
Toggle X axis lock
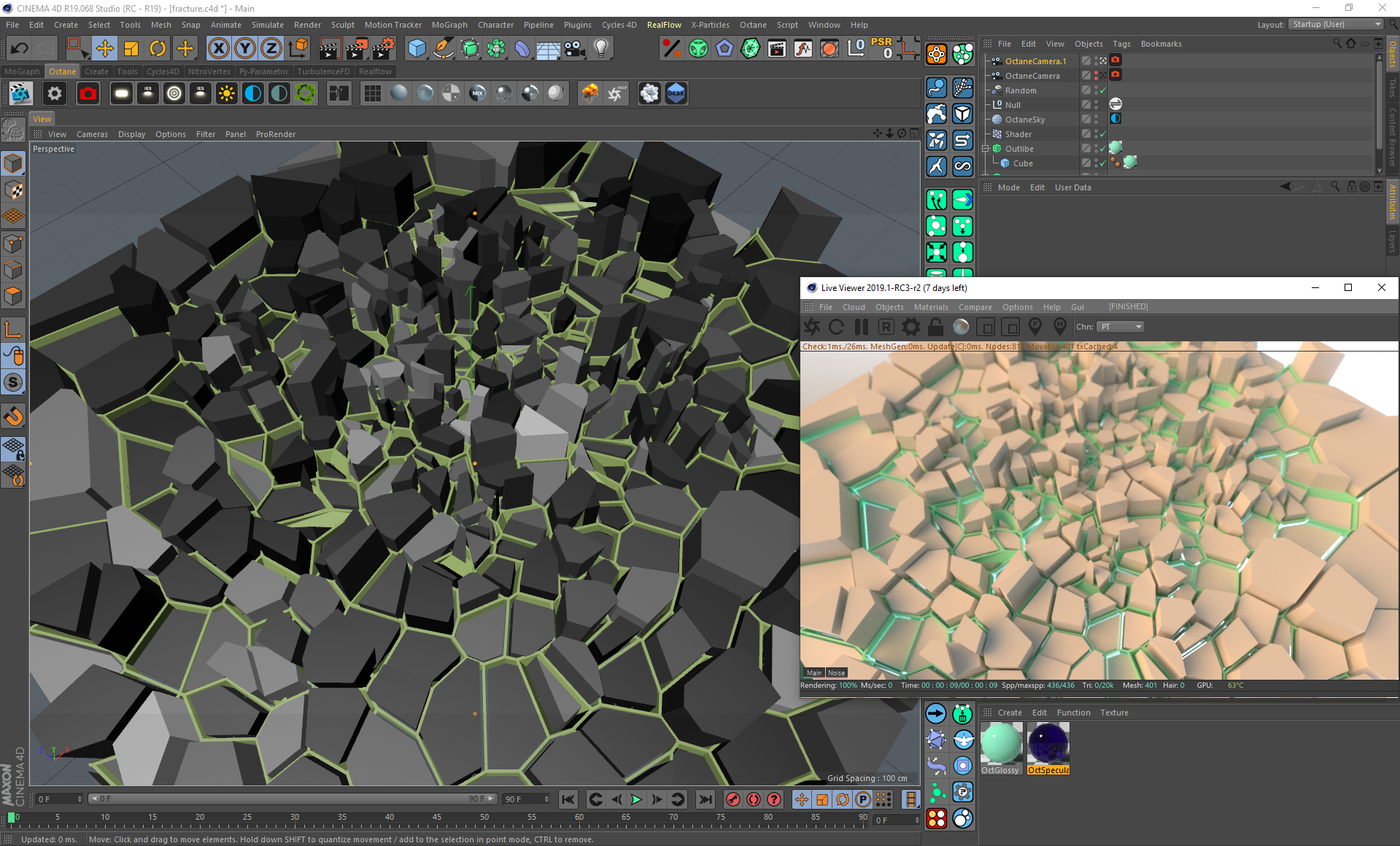click(218, 49)
